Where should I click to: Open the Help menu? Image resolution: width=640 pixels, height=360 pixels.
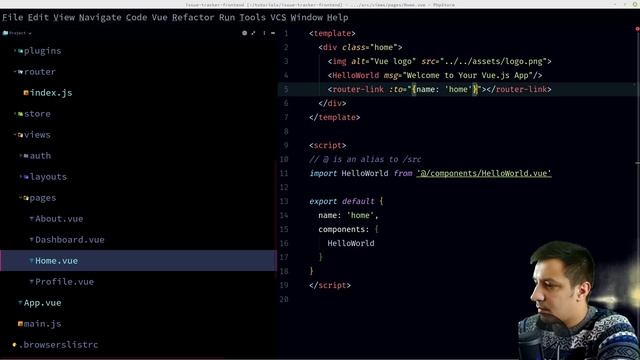tap(338, 18)
